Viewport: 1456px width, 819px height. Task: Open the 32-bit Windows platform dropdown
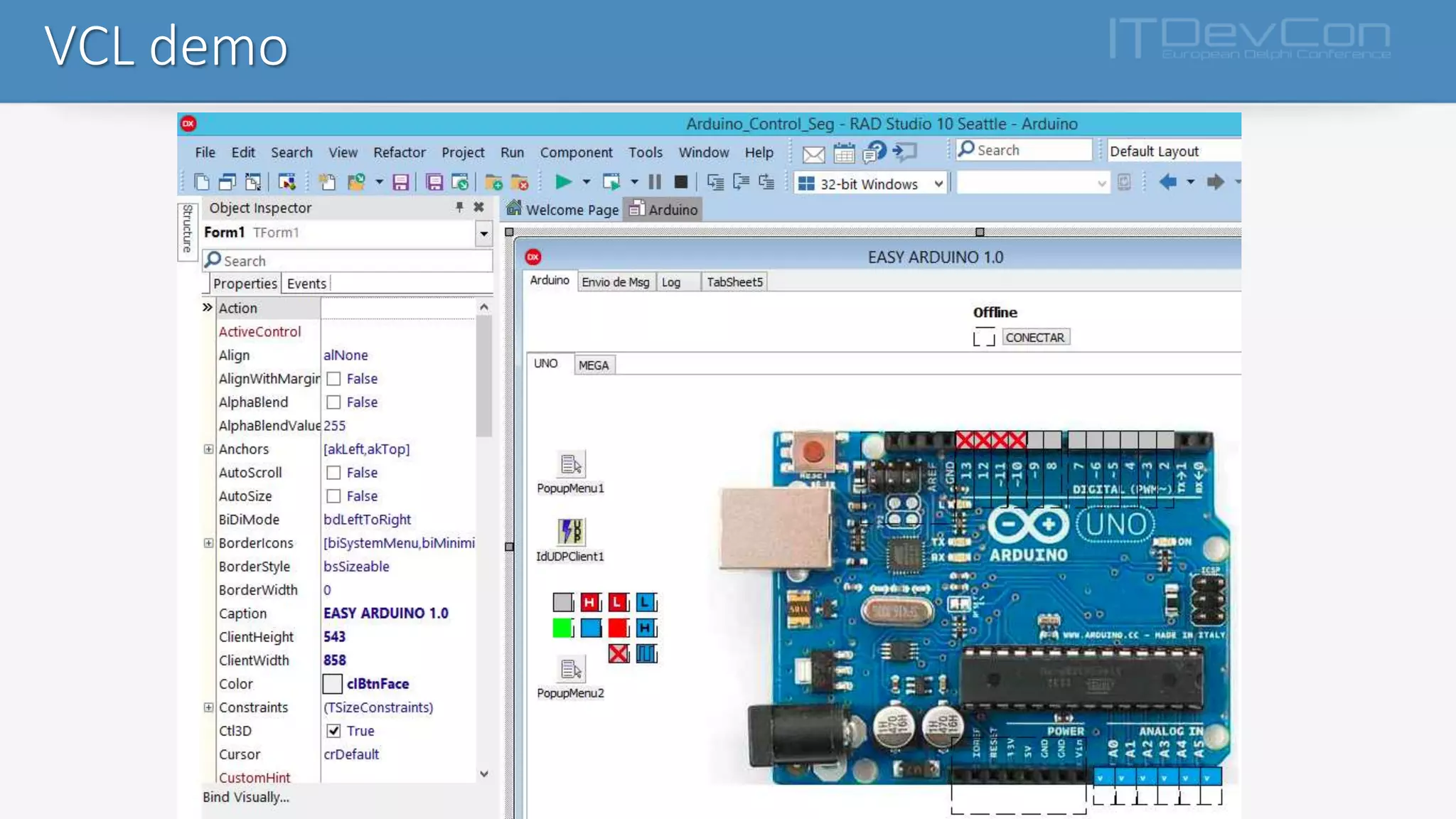tap(938, 183)
